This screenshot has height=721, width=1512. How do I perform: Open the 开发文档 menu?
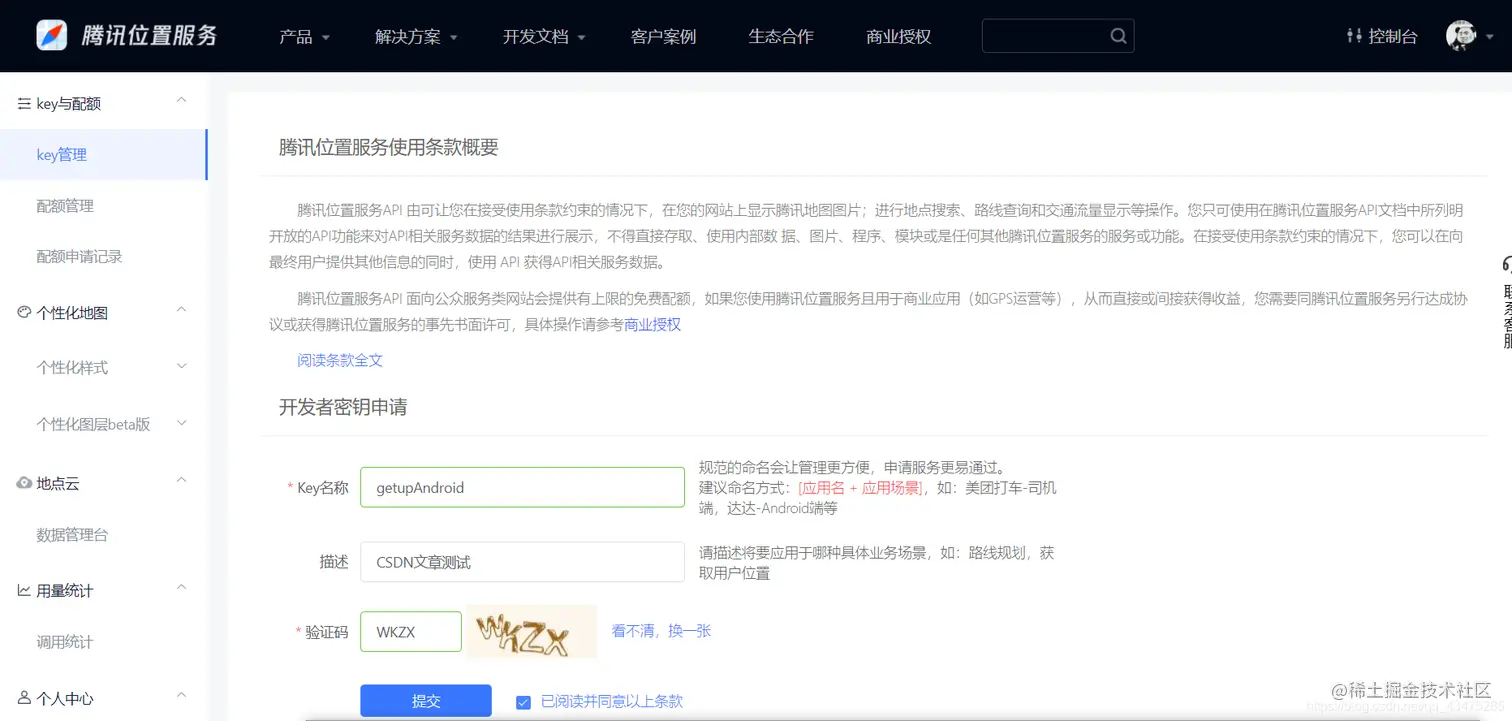coord(536,35)
